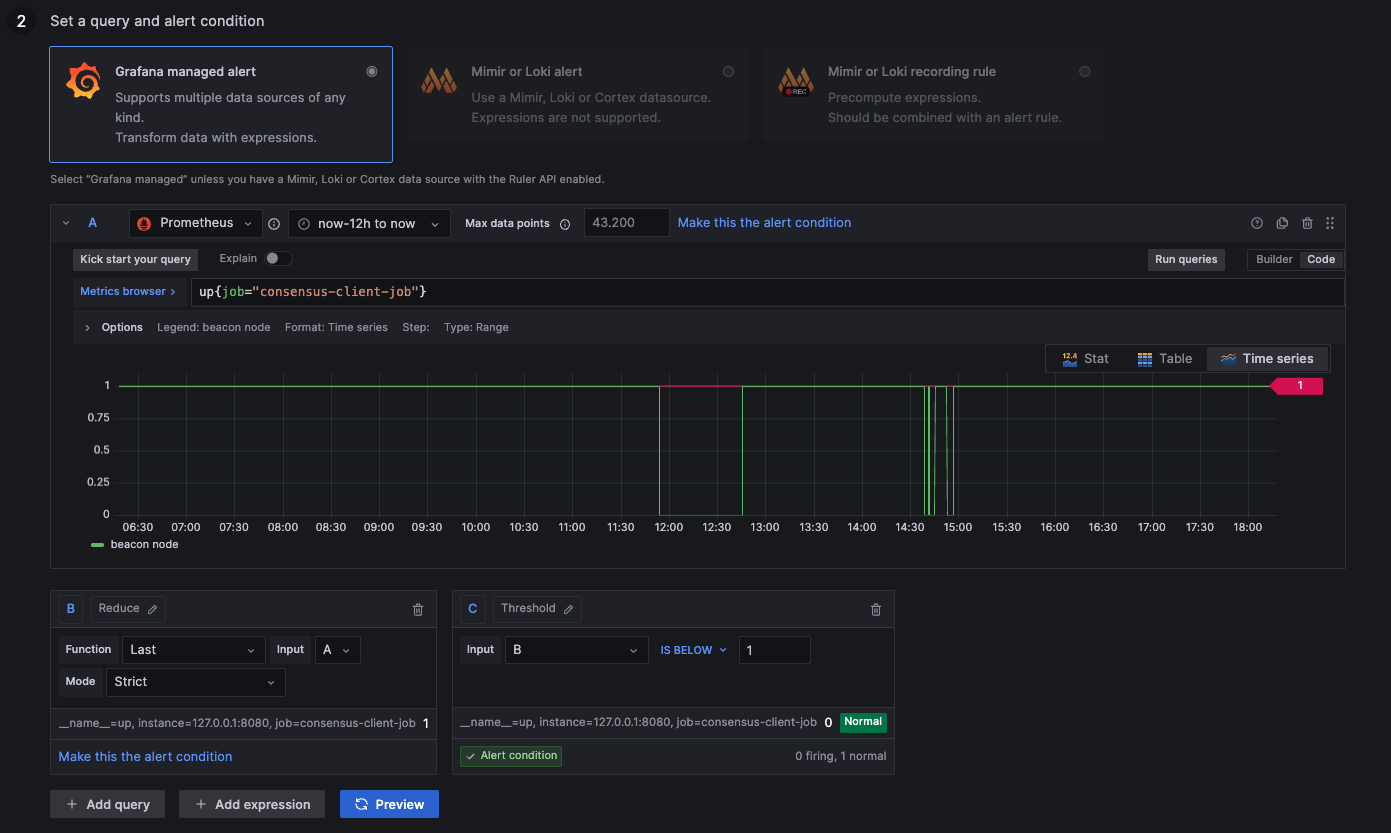Screen dimensions: 1391x833
Task: Click the Preview button
Action: click(x=389, y=804)
